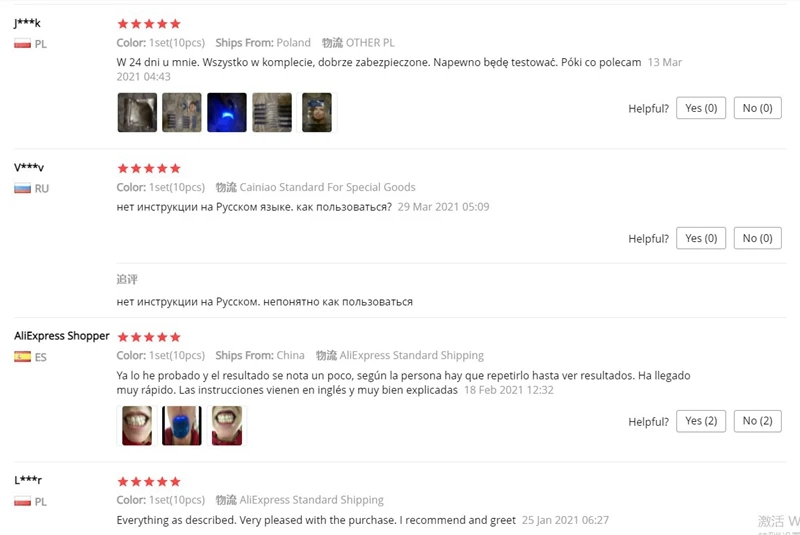The width and height of the screenshot is (800, 535).
Task: Click the star rating on L***r's review
Action: (x=149, y=481)
